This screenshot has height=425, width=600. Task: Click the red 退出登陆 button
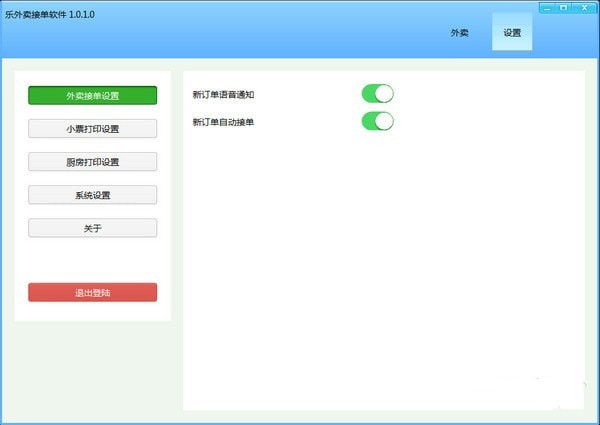(x=93, y=293)
